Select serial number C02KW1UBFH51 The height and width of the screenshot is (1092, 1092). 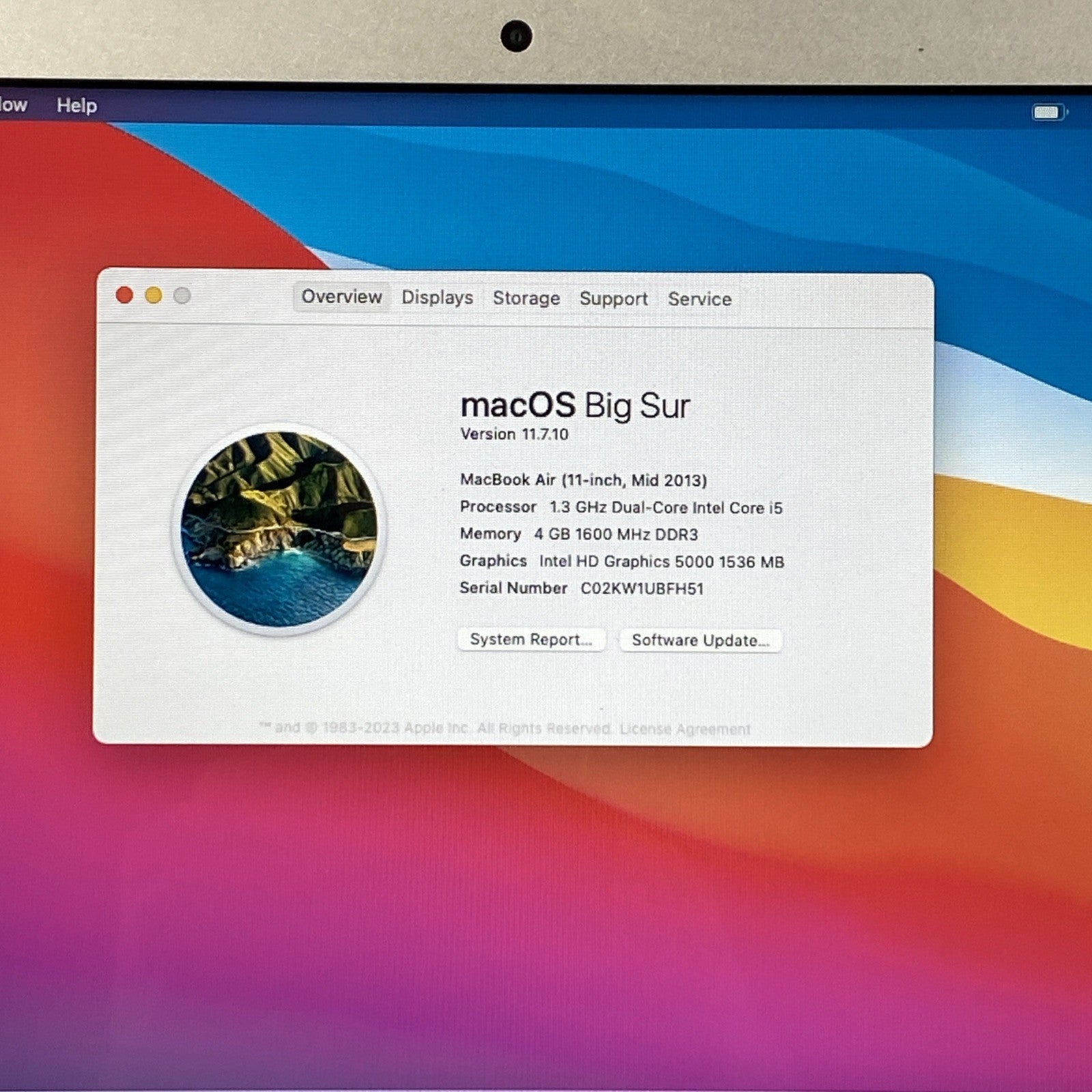(x=642, y=588)
